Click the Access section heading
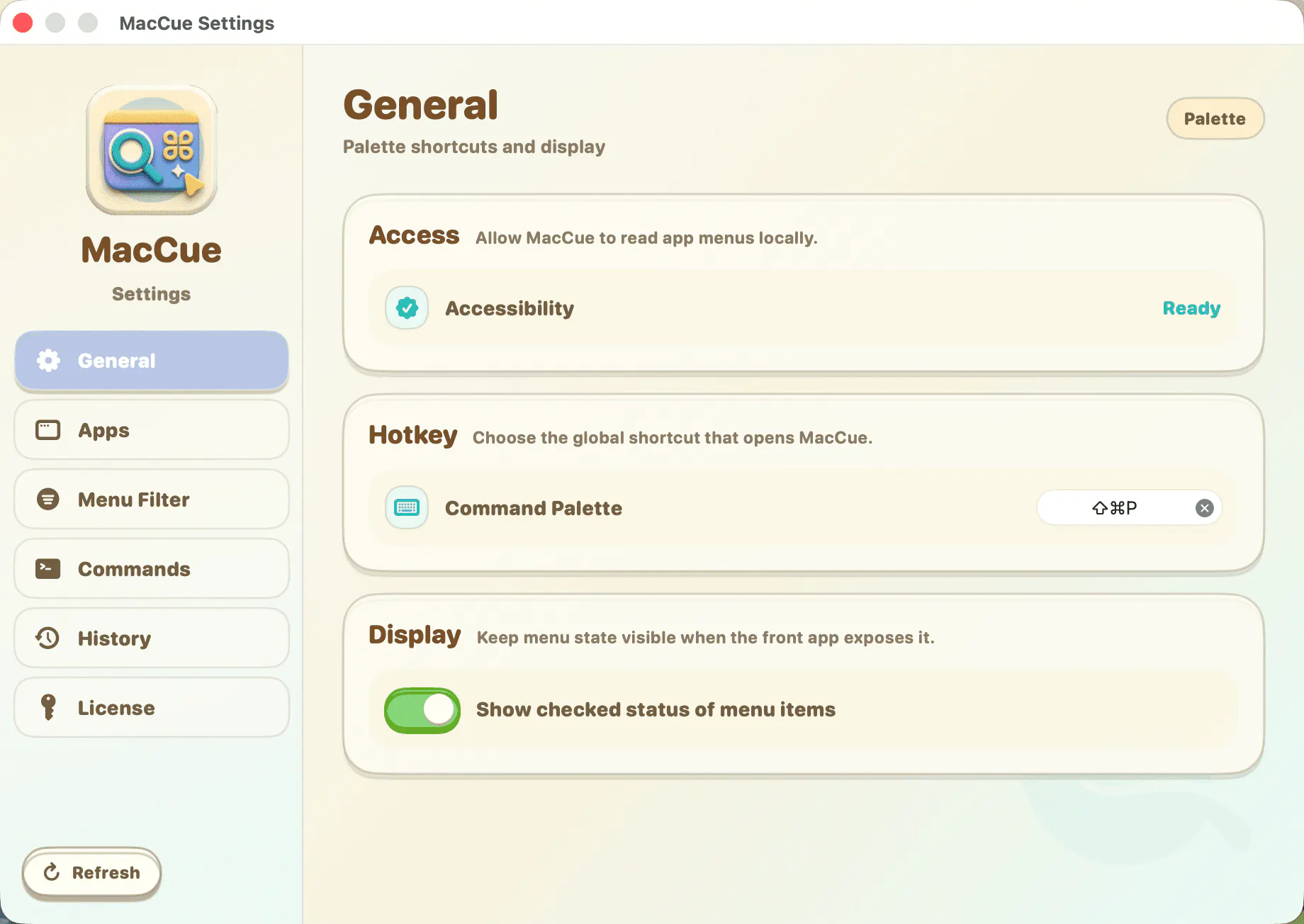 point(415,235)
